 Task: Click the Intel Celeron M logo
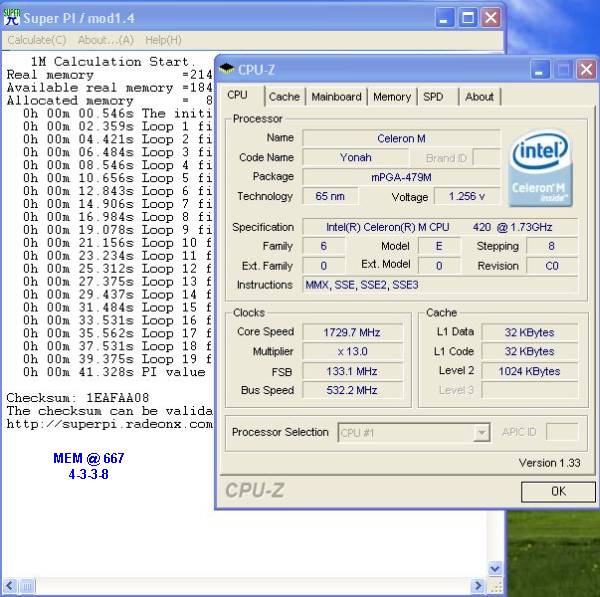[540, 168]
